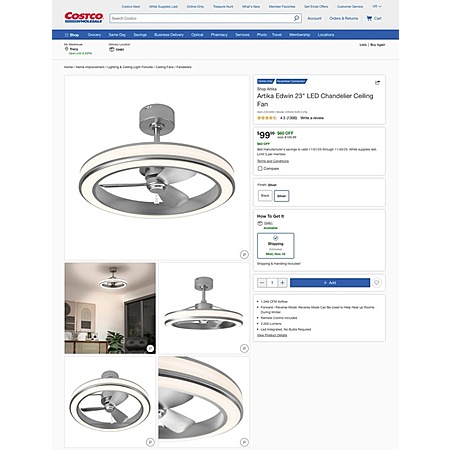Viewport: 450px width, 450px height.
Task: Click in the Search Costco field
Action: [x=202, y=18]
